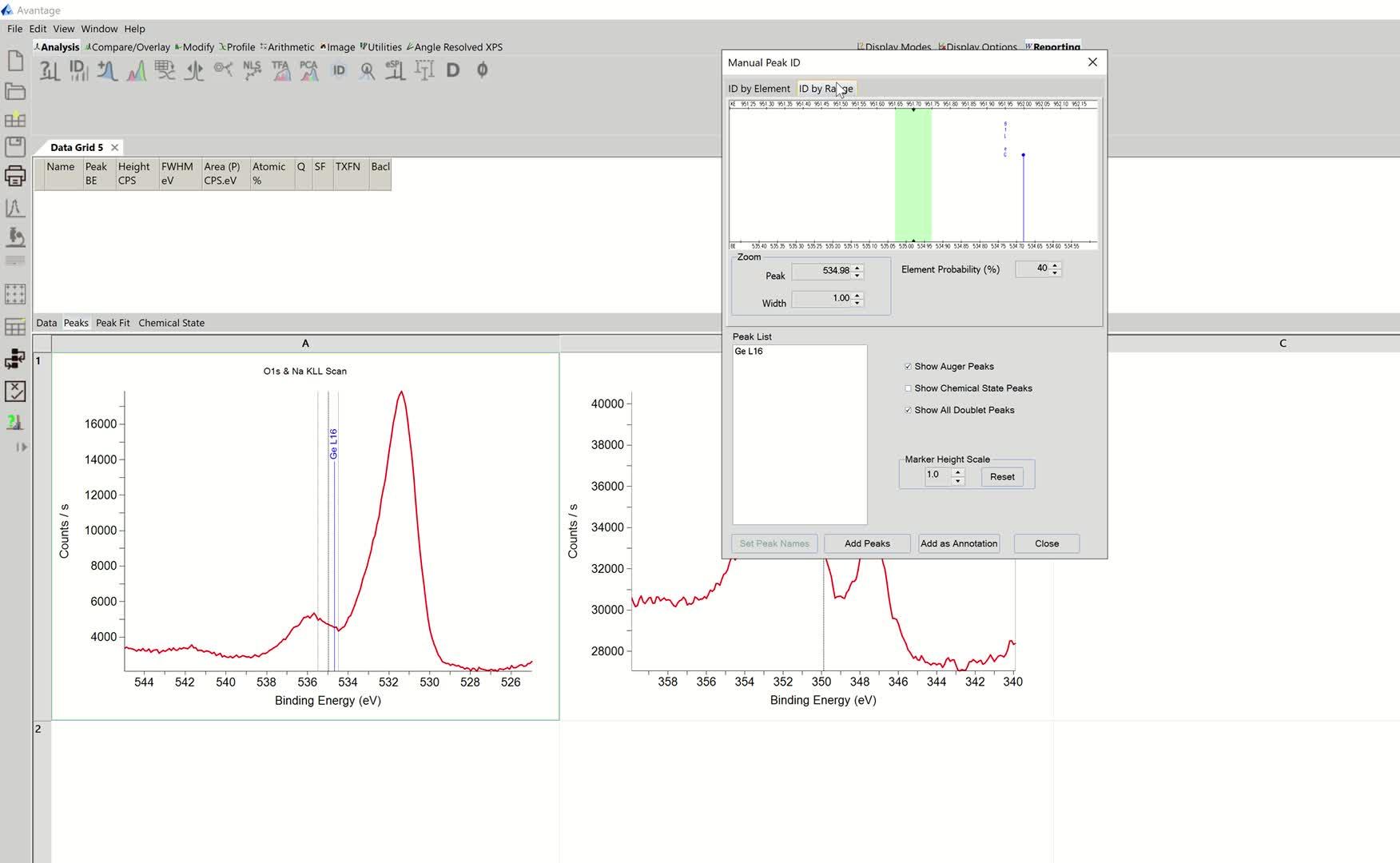Viewport: 1400px width, 863px height.
Task: Open the TFA analysis tool
Action: tap(280, 70)
